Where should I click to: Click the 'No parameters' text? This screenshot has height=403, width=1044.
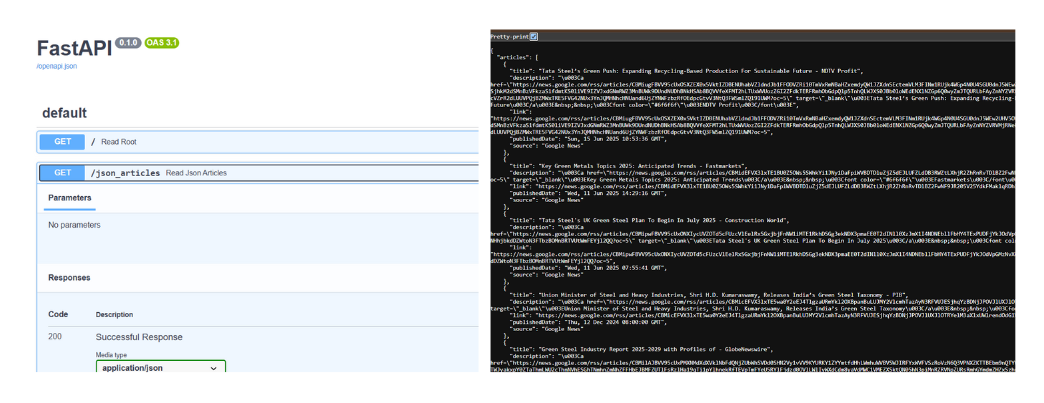tap(75, 225)
